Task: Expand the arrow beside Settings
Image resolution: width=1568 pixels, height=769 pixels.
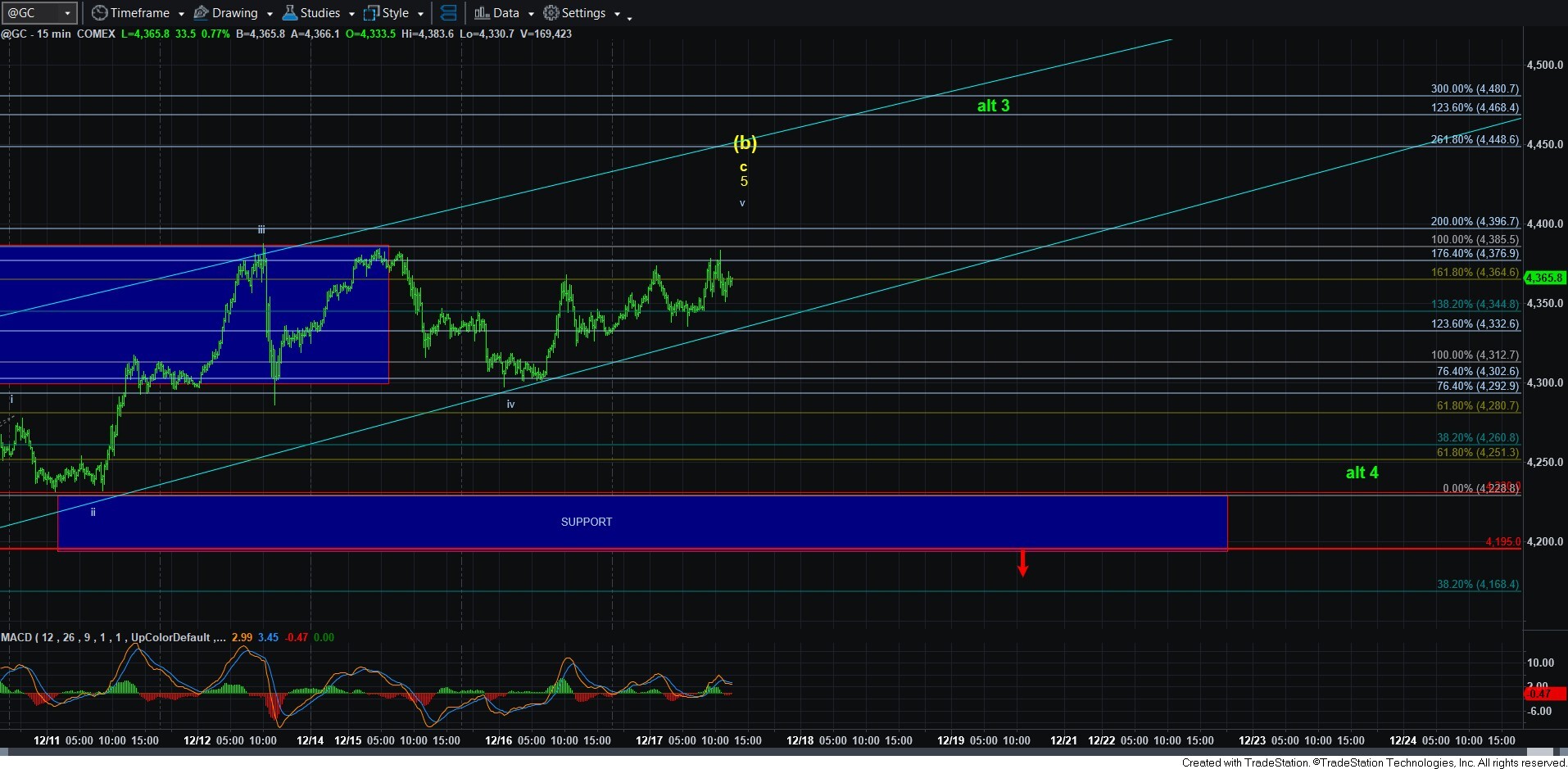Action: (x=617, y=14)
